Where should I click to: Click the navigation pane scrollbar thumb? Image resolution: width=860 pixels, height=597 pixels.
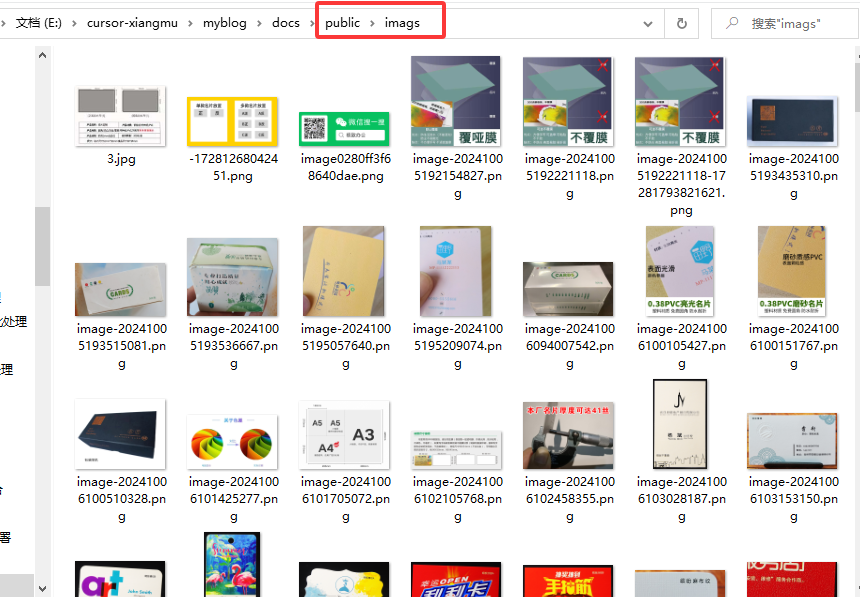pyautogui.click(x=43, y=246)
